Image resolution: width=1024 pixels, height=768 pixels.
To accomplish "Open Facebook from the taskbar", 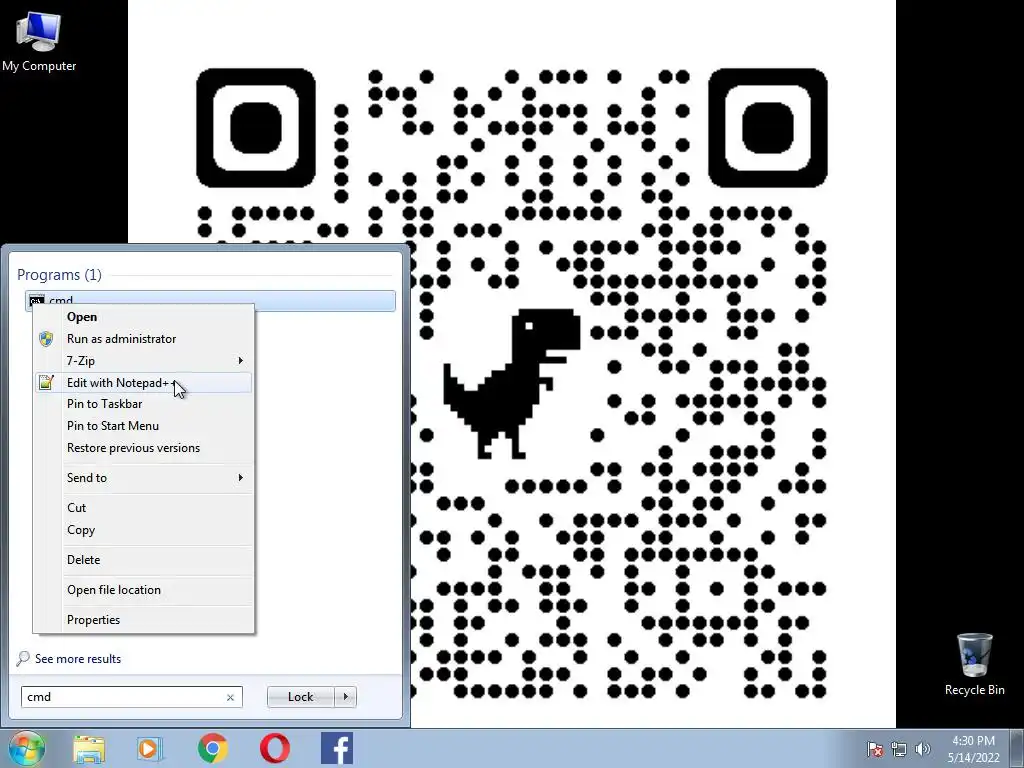I will [337, 748].
